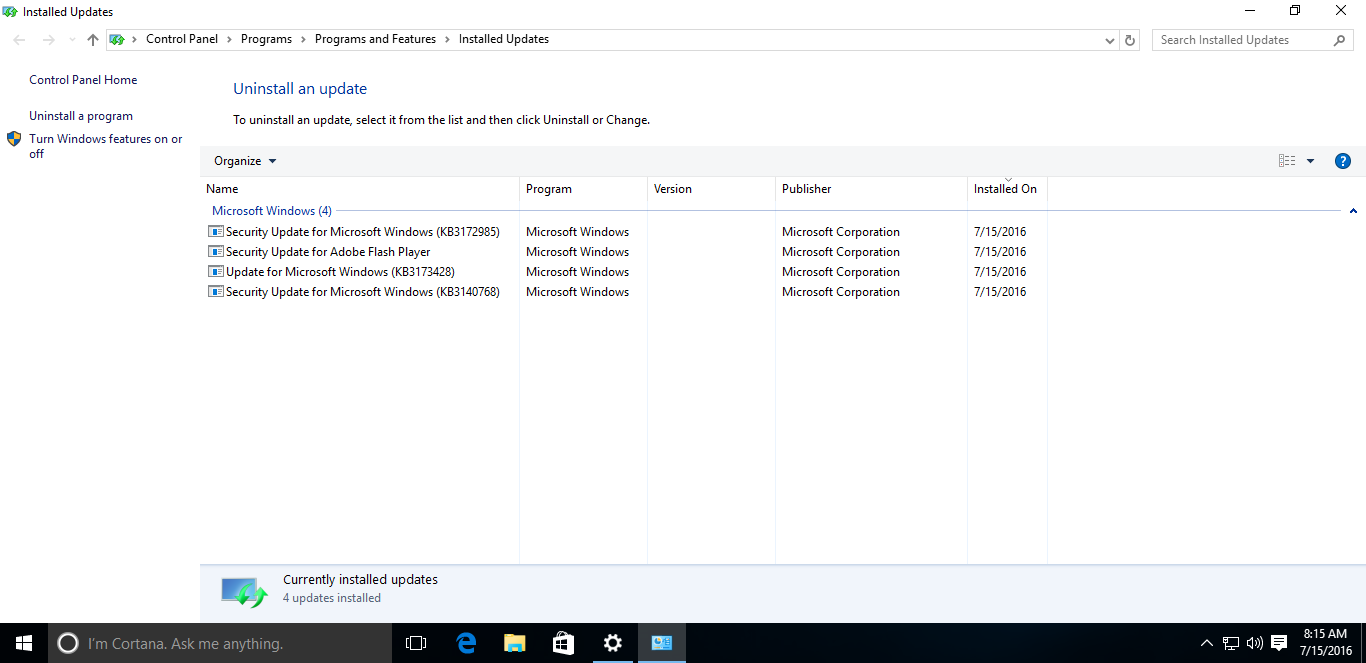Navigate back using the back arrow
1366x663 pixels.
click(18, 39)
